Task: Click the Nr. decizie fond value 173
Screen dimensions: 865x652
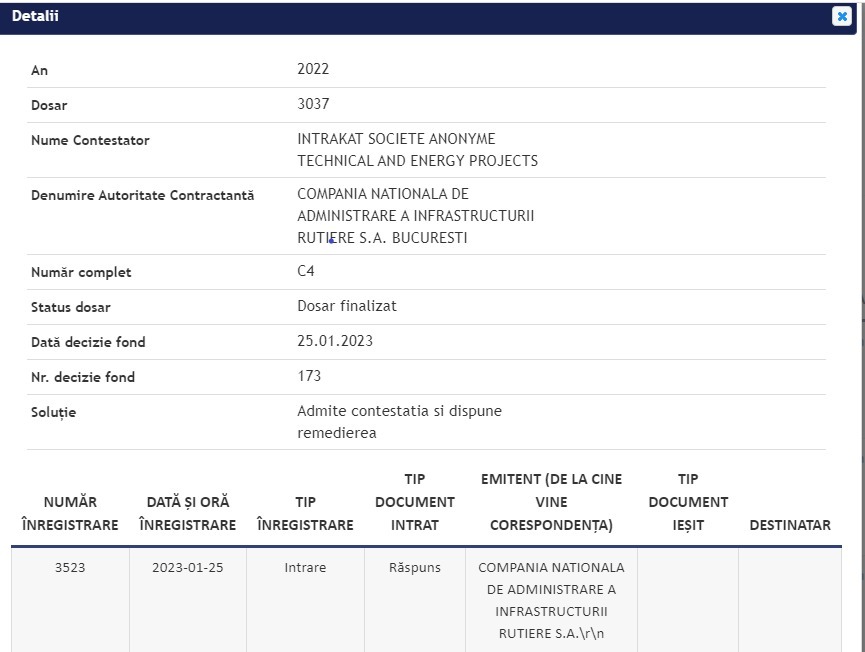Action: click(x=309, y=376)
